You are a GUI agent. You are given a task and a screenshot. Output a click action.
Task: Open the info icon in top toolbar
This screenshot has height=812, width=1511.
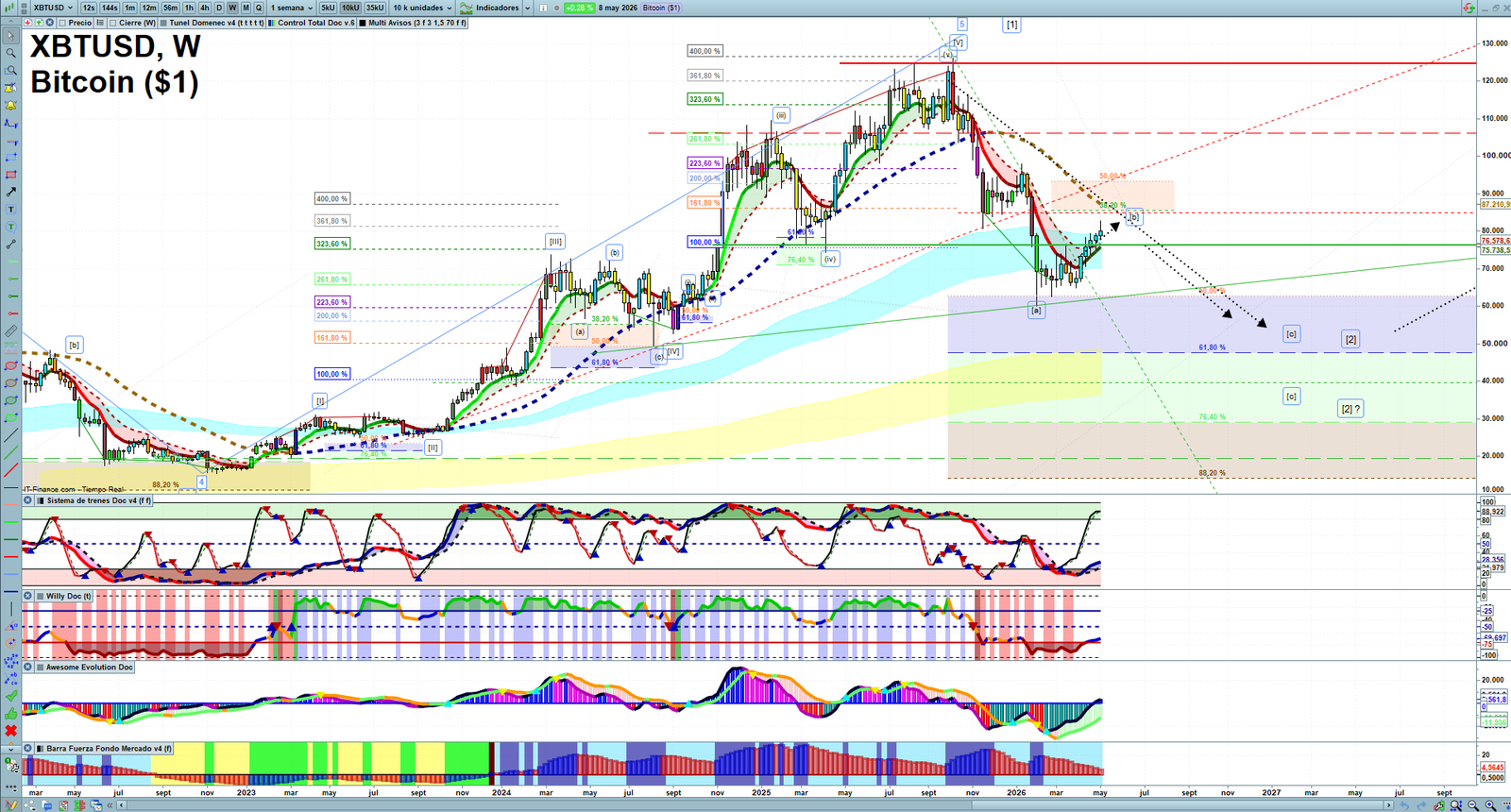(543, 8)
